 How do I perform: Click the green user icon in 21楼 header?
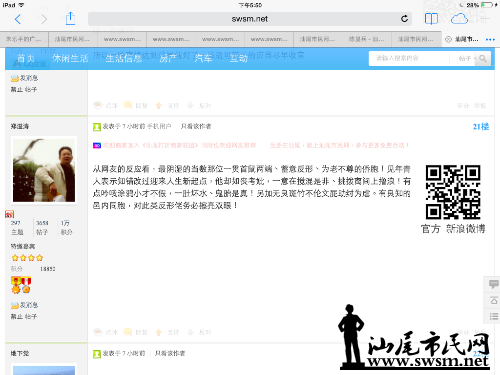click(x=97, y=127)
